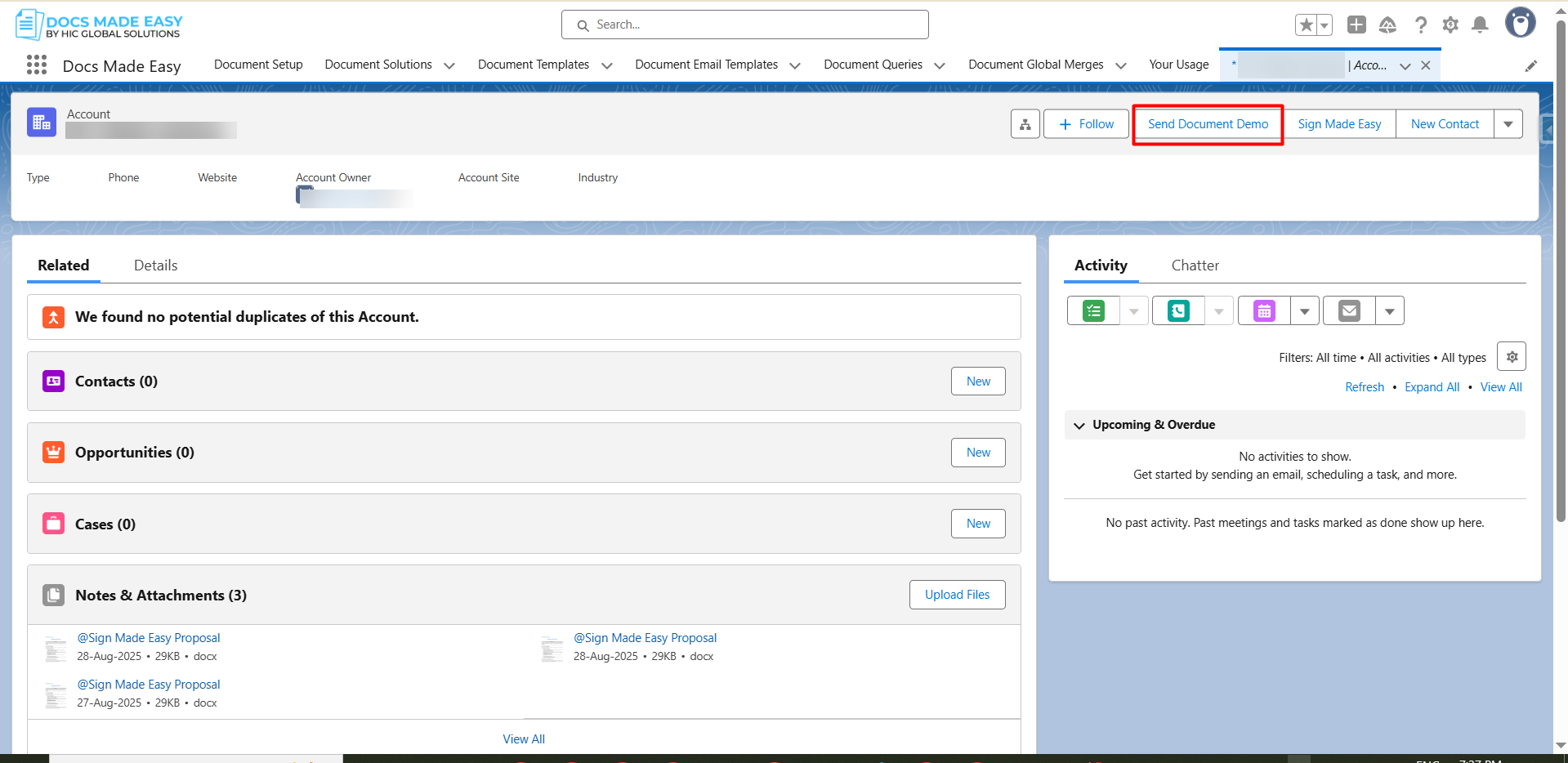Switch to the Chatter tab

[x=1195, y=265]
